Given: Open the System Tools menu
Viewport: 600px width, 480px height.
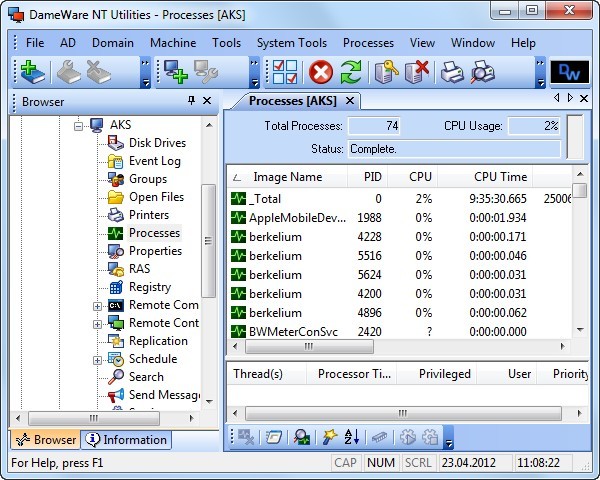Looking at the screenshot, I should (291, 43).
